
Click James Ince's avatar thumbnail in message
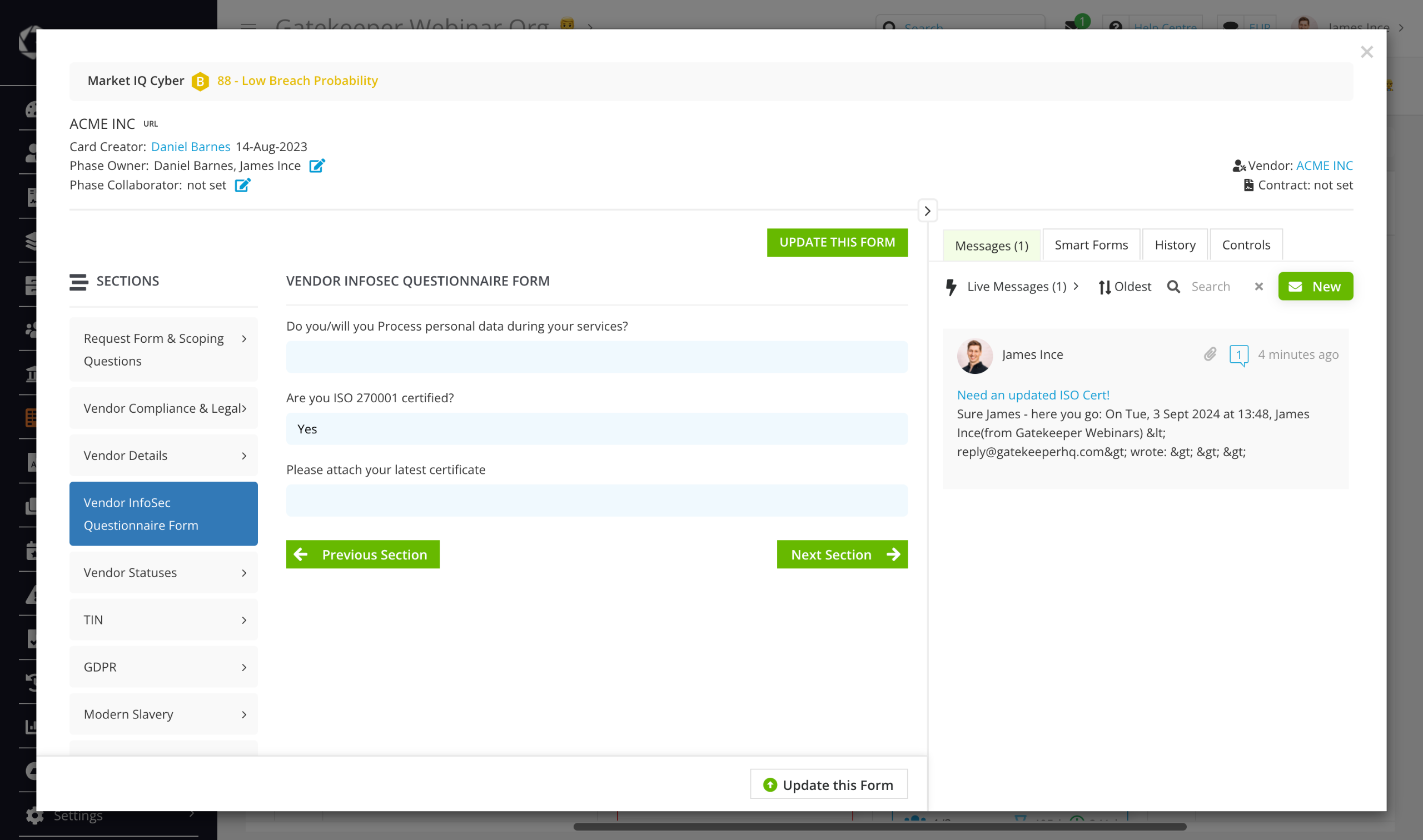[974, 356]
